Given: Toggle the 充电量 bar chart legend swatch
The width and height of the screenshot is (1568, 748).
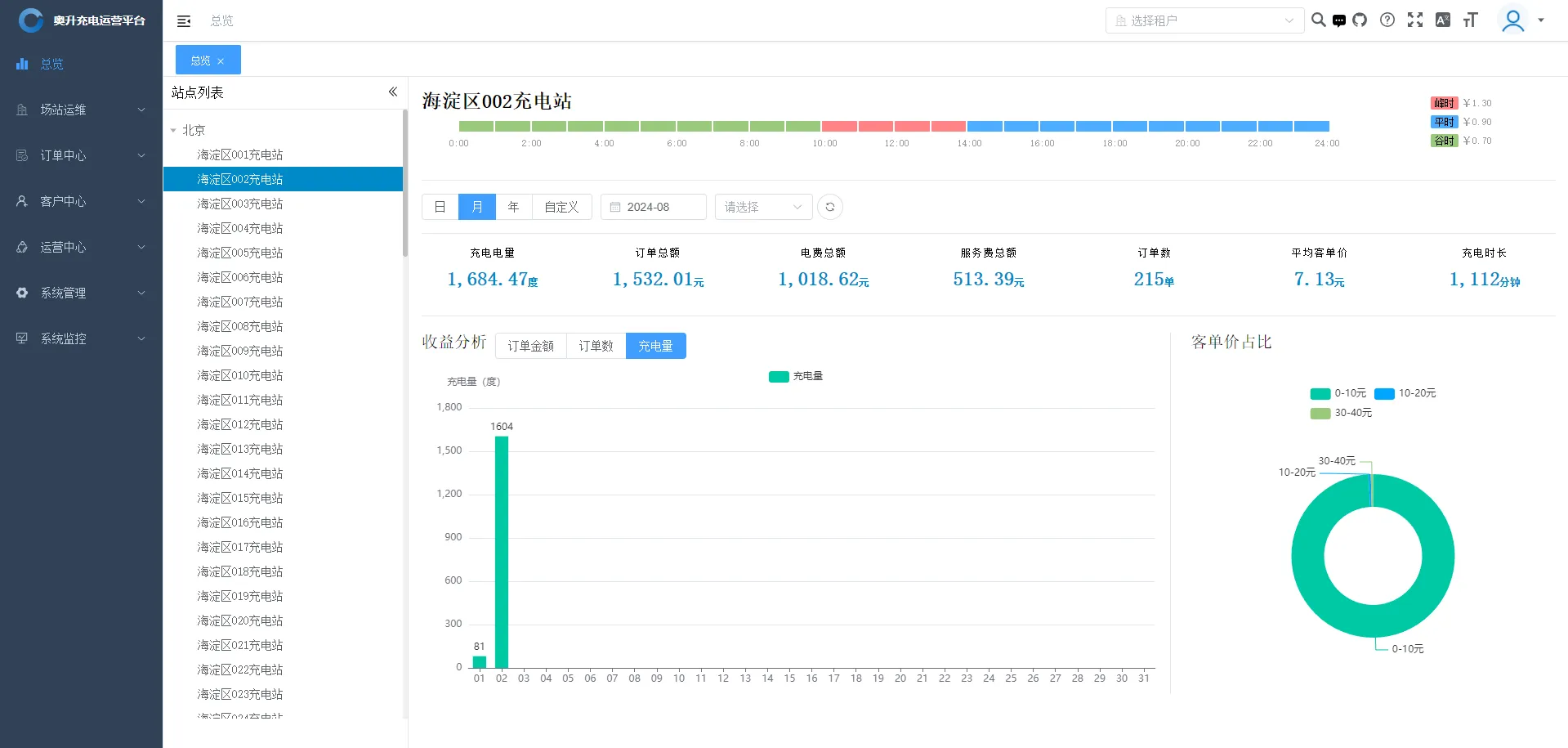Looking at the screenshot, I should (779, 376).
